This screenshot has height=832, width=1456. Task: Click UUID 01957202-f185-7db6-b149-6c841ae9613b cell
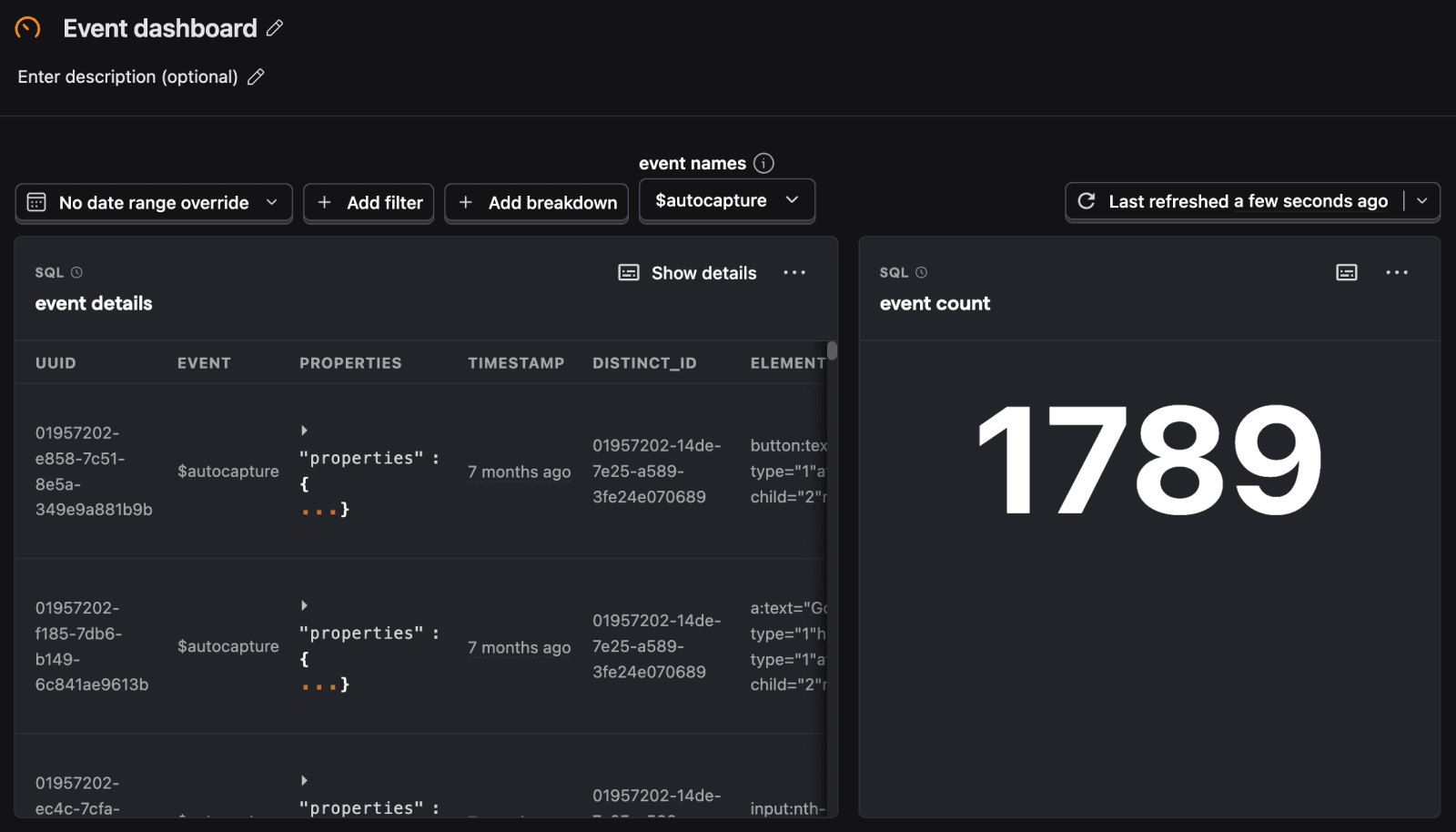pos(92,646)
